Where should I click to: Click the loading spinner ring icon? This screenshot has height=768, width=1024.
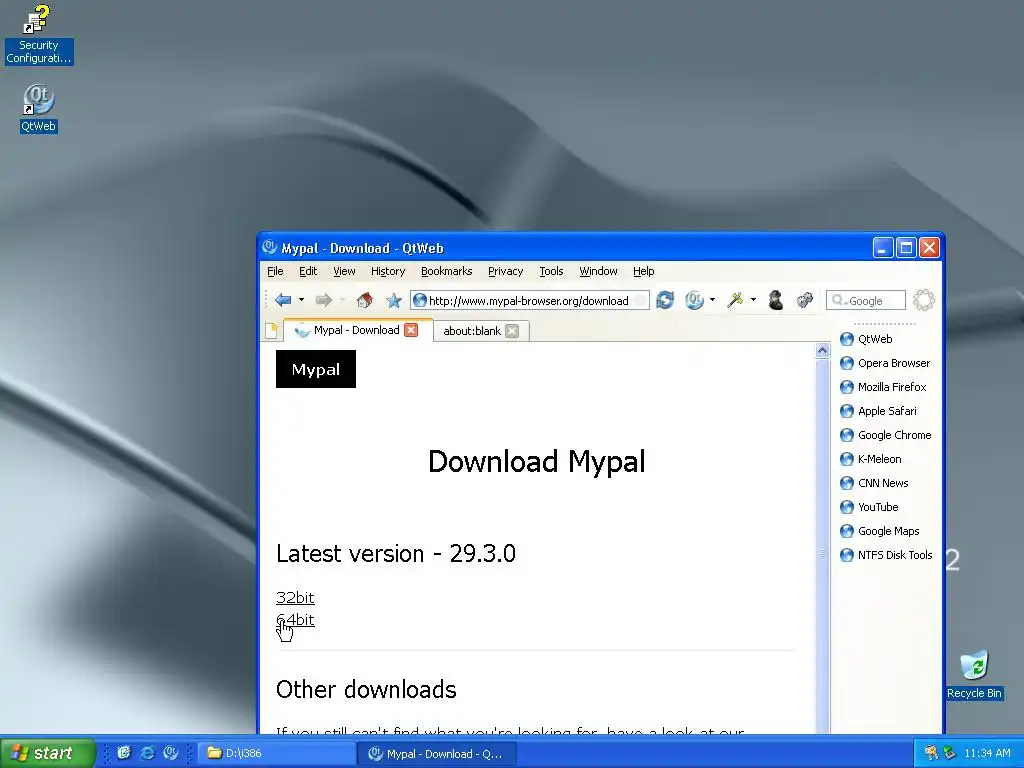(x=924, y=300)
